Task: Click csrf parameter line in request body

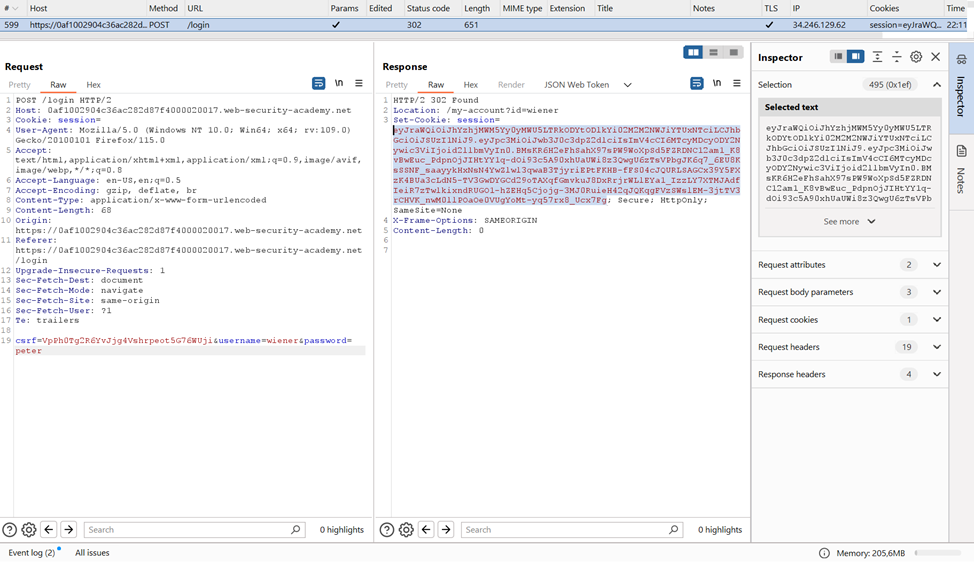Action: (x=184, y=341)
